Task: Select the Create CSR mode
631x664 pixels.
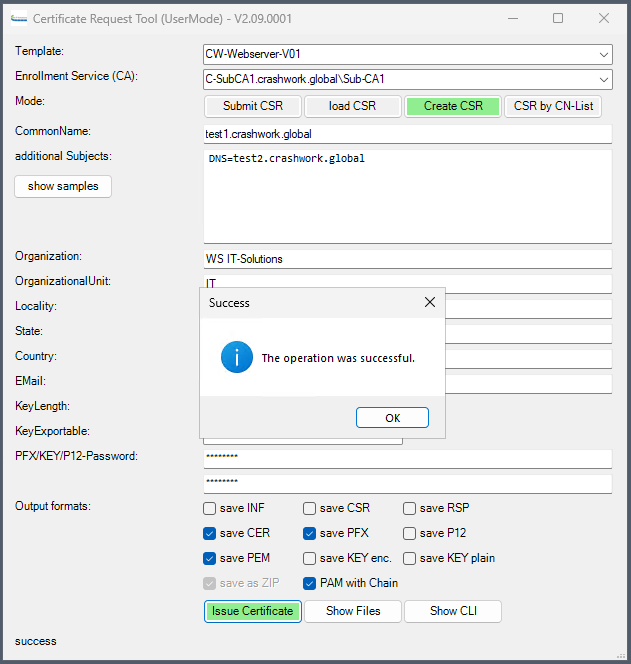Action: [x=453, y=106]
